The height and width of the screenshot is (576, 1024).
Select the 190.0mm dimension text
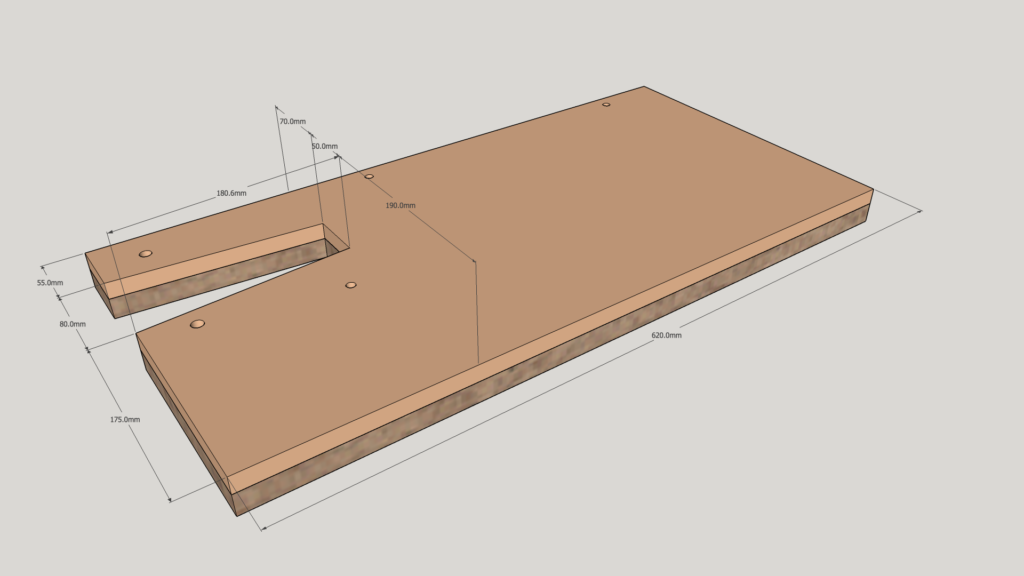(400, 205)
